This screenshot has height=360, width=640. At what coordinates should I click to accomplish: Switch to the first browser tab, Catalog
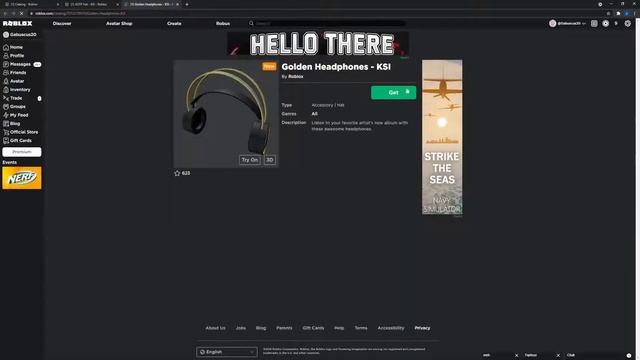click(x=31, y=4)
